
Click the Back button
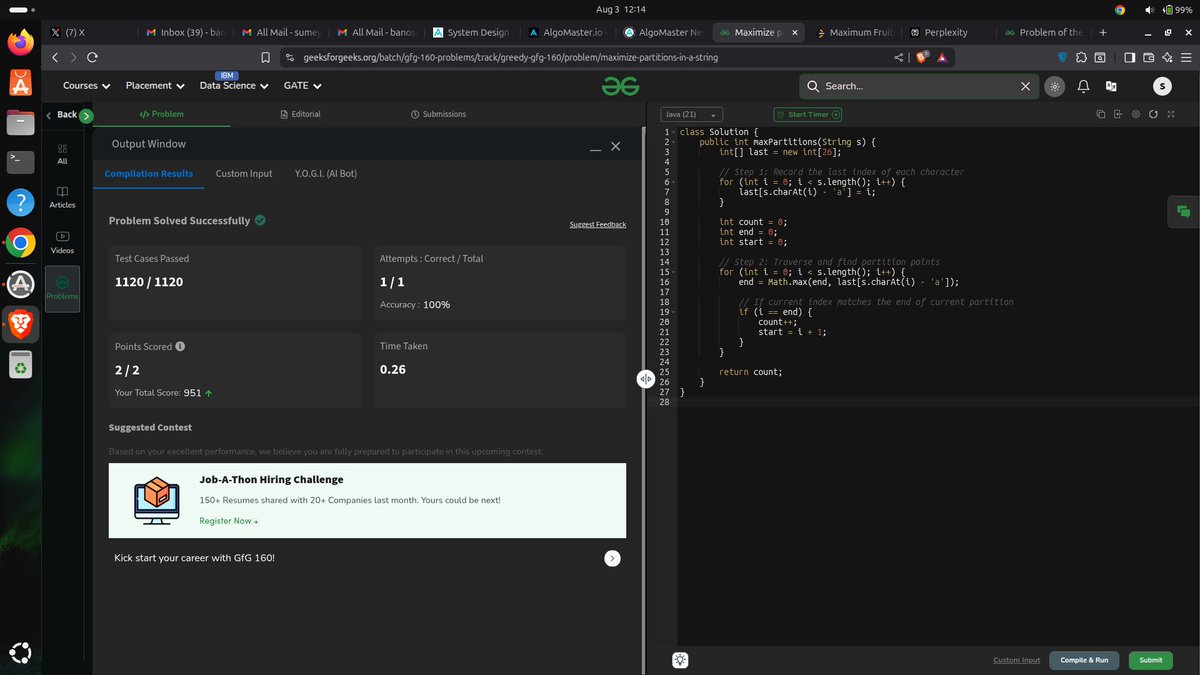click(x=62, y=115)
